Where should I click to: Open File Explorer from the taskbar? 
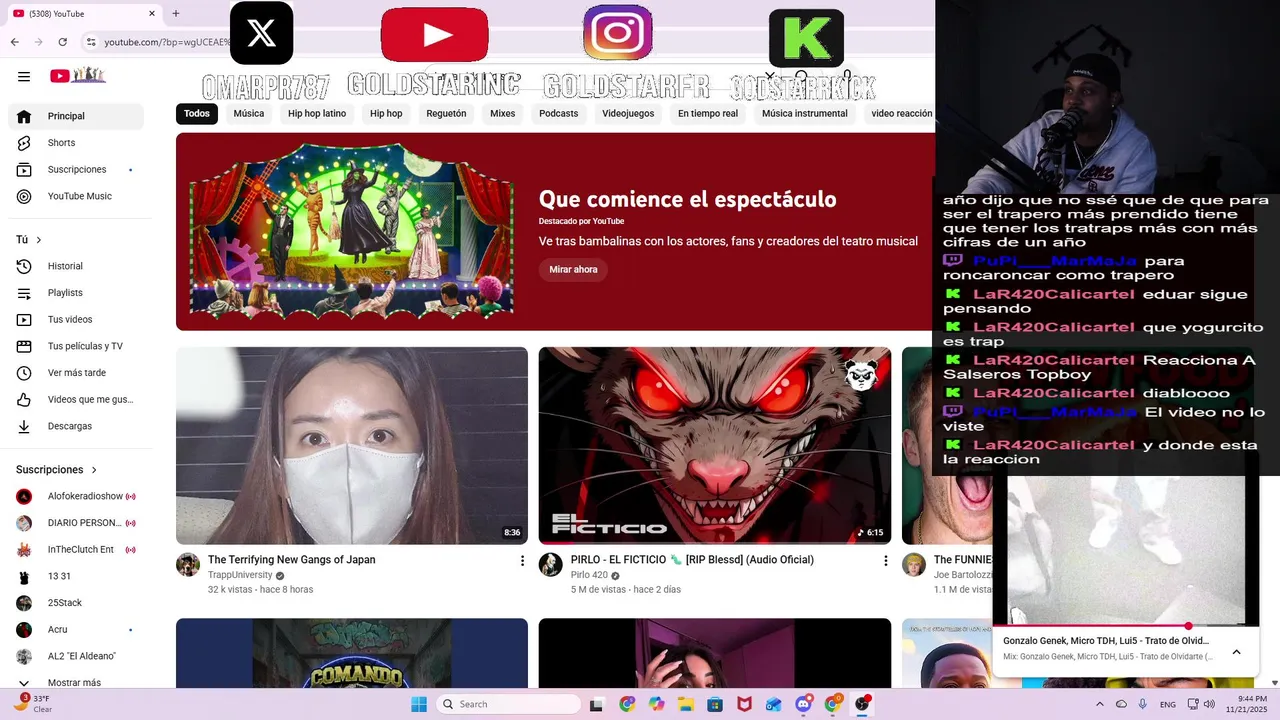point(686,704)
